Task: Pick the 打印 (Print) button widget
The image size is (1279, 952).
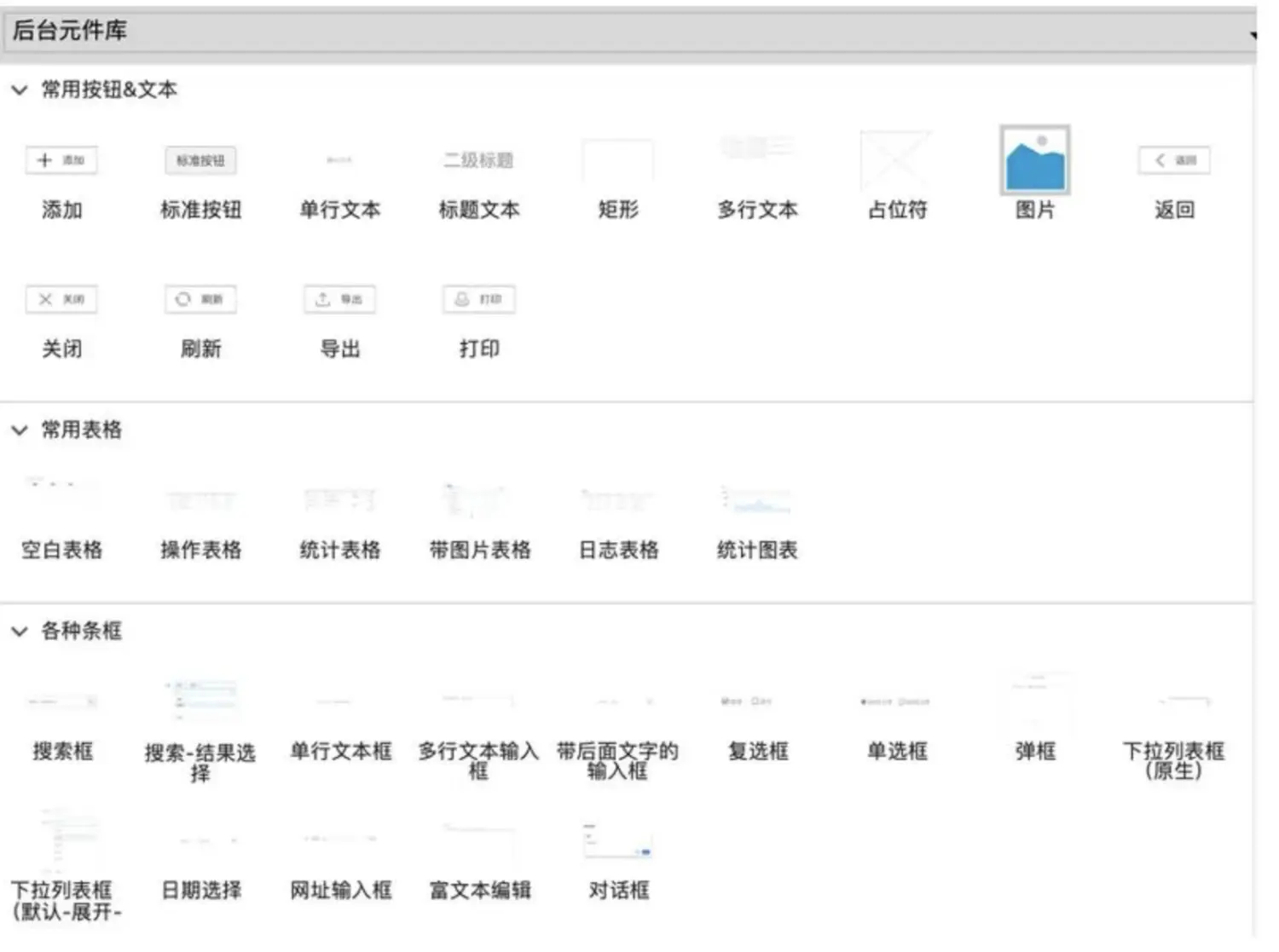Action: point(478,300)
